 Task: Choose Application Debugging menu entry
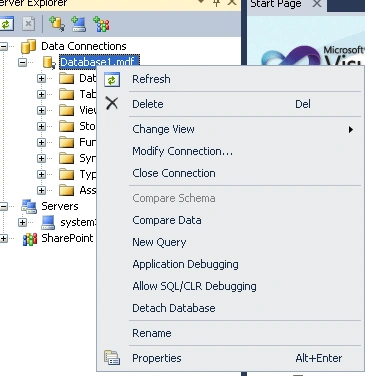230,264
